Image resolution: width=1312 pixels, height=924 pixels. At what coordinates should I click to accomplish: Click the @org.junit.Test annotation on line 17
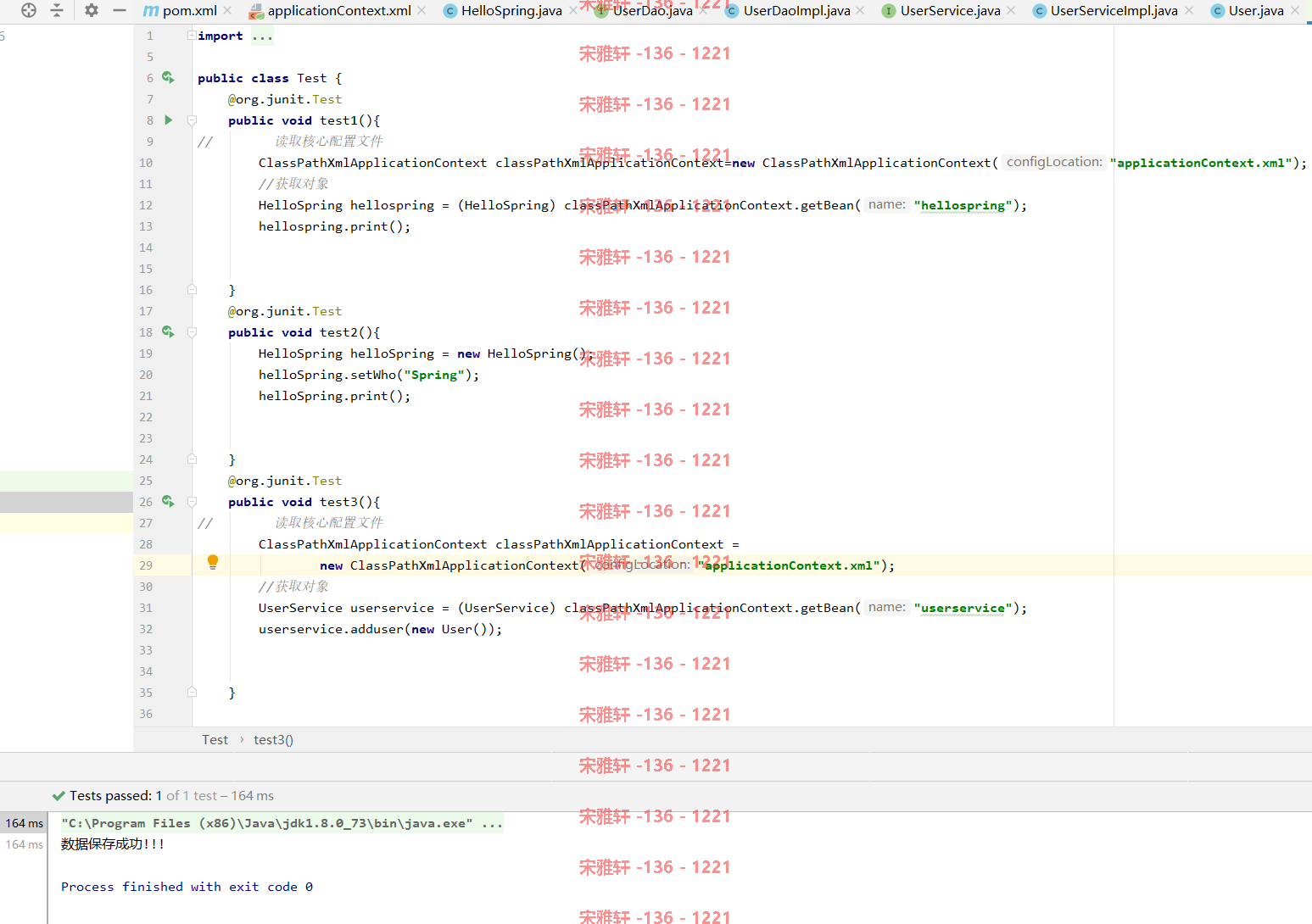tap(285, 311)
